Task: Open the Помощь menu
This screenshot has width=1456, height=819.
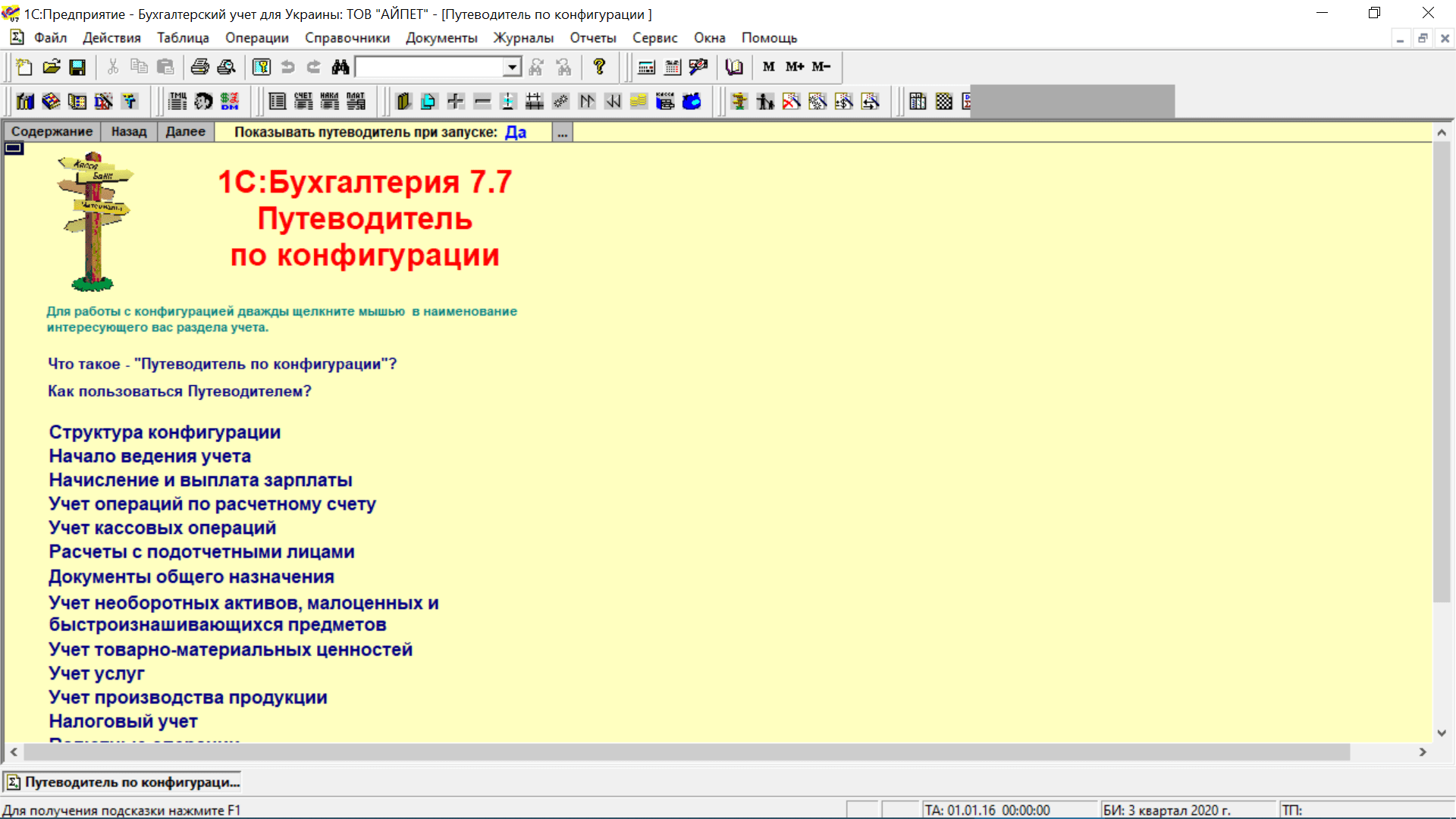Action: coord(769,38)
